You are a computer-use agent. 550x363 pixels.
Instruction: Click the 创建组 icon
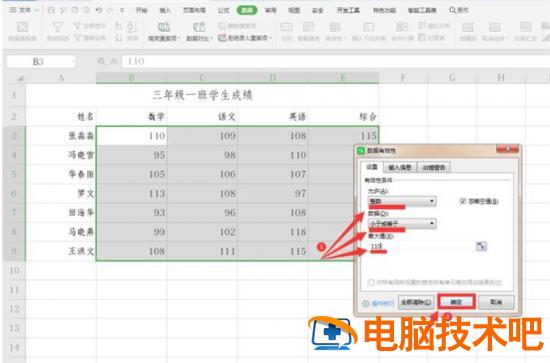pos(467,27)
